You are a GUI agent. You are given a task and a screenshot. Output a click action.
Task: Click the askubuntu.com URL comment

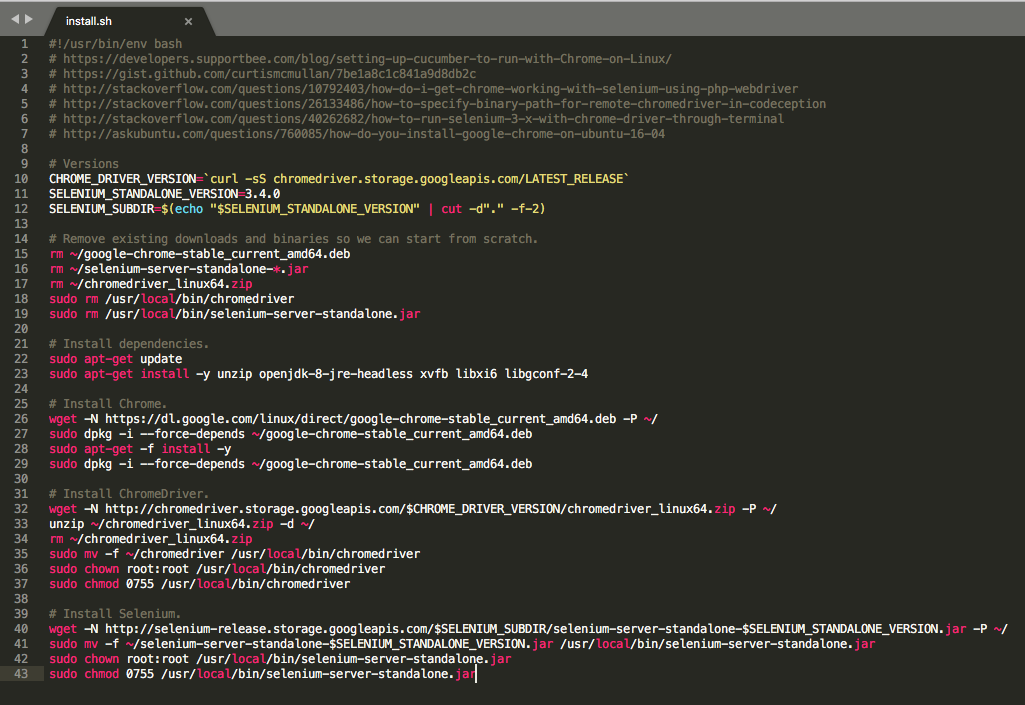coord(357,134)
